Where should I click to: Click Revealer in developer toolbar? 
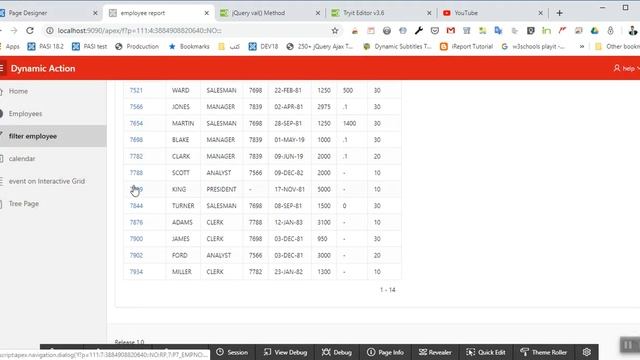click(x=435, y=352)
